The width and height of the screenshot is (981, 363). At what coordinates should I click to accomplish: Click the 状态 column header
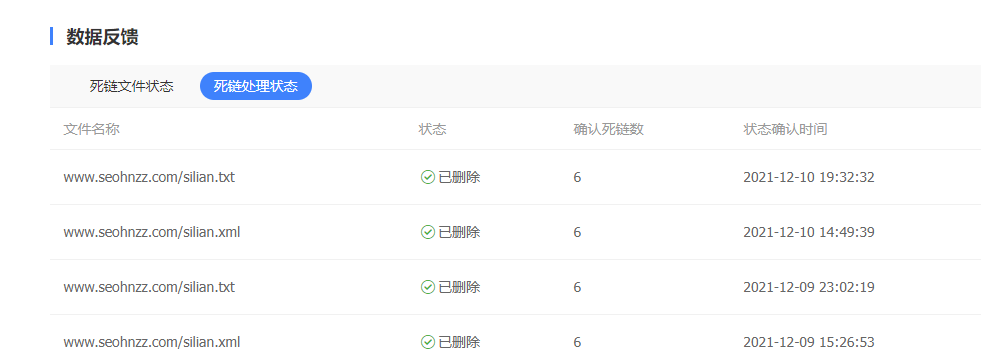click(432, 130)
